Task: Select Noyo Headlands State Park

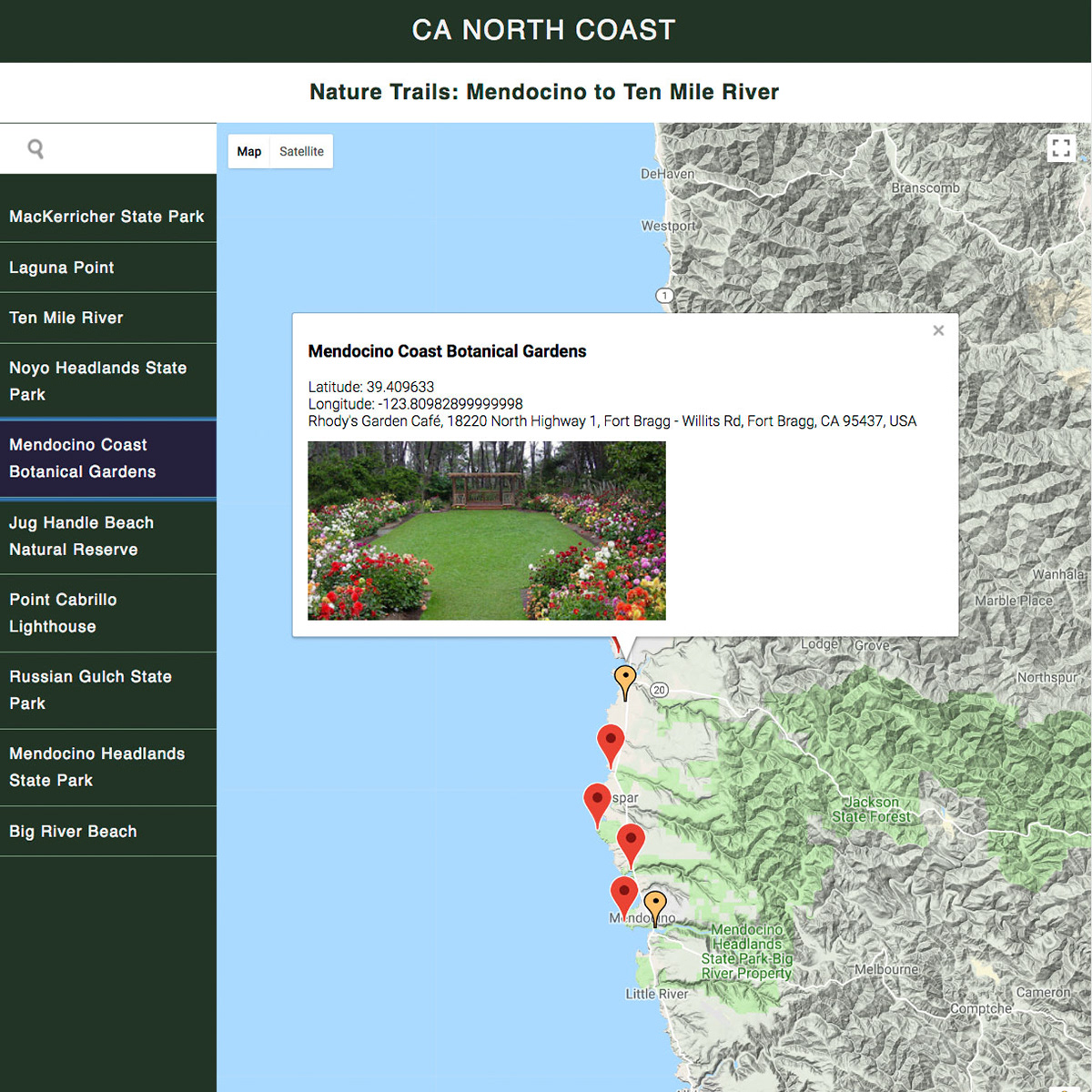Action: point(108,381)
